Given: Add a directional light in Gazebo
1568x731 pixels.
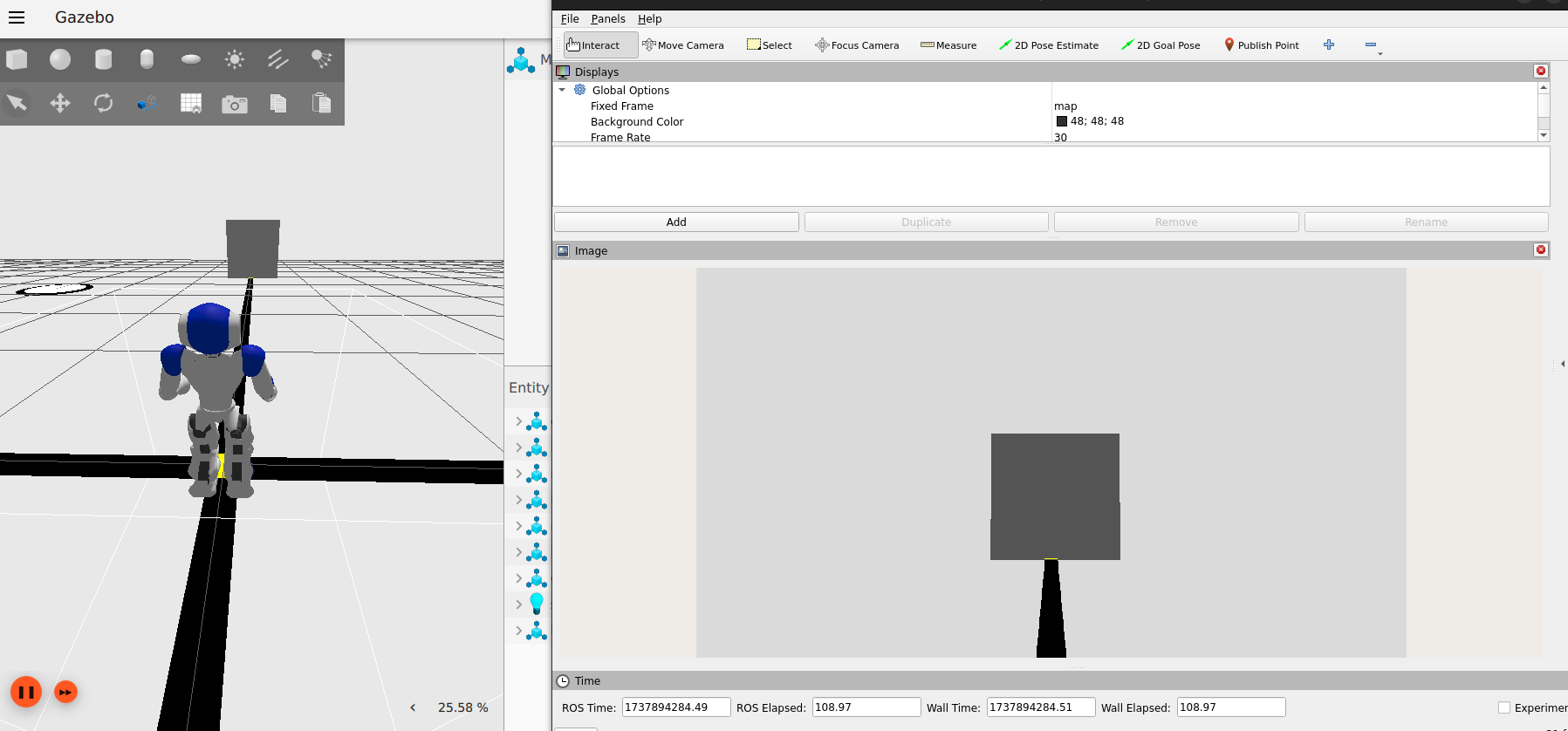Looking at the screenshot, I should 277,59.
